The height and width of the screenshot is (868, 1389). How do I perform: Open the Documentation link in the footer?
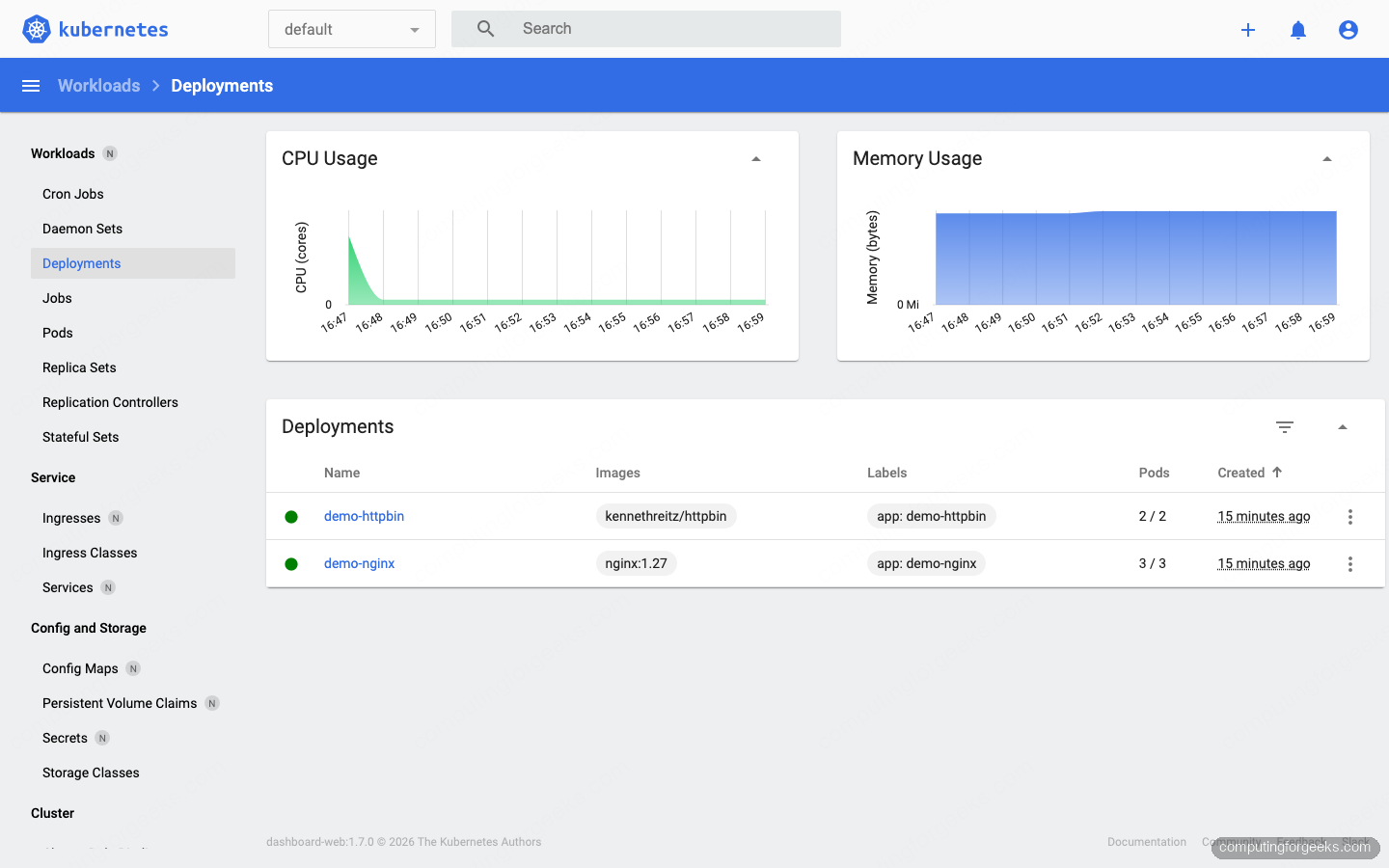1146,841
